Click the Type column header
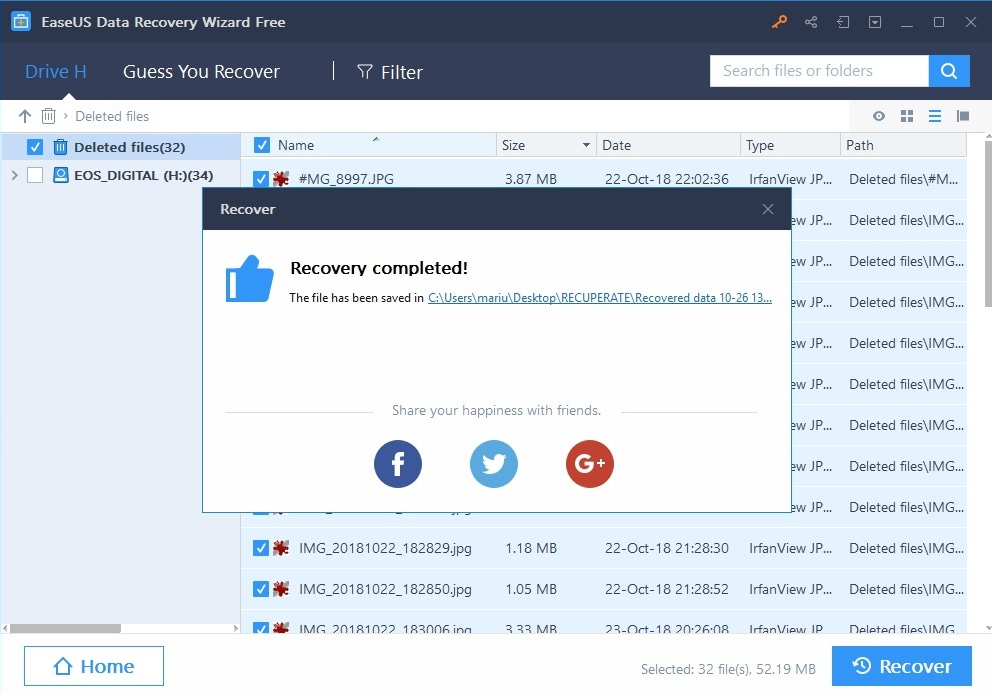Screen dimensions: 992x694 (x=790, y=145)
